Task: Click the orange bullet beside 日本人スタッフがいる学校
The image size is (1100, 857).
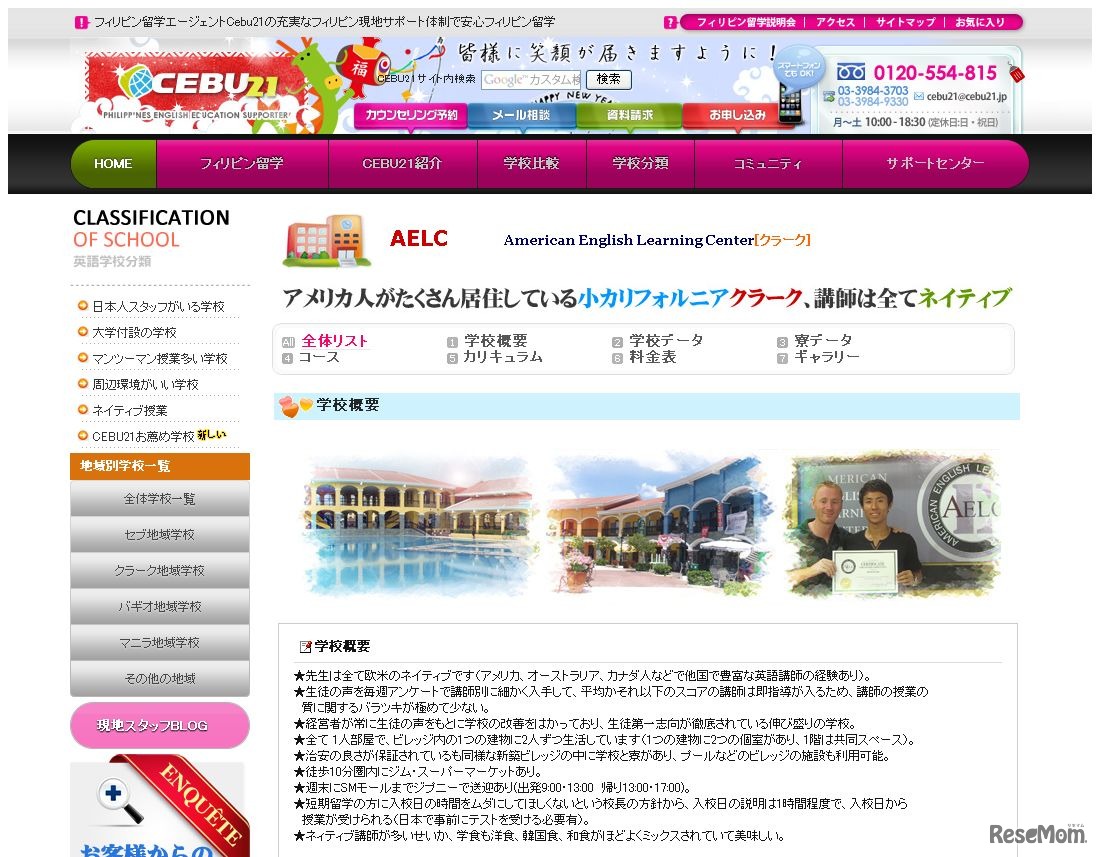Action: (x=83, y=306)
